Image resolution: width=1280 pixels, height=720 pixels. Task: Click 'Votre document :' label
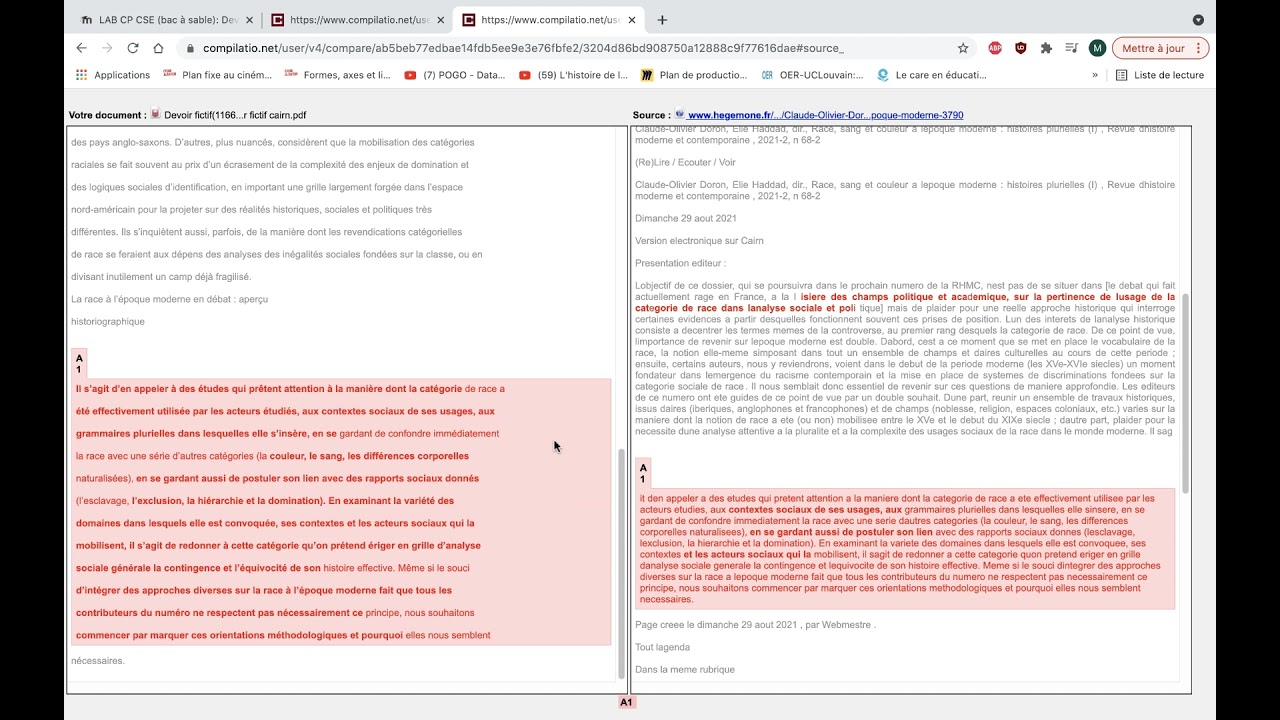click(107, 115)
